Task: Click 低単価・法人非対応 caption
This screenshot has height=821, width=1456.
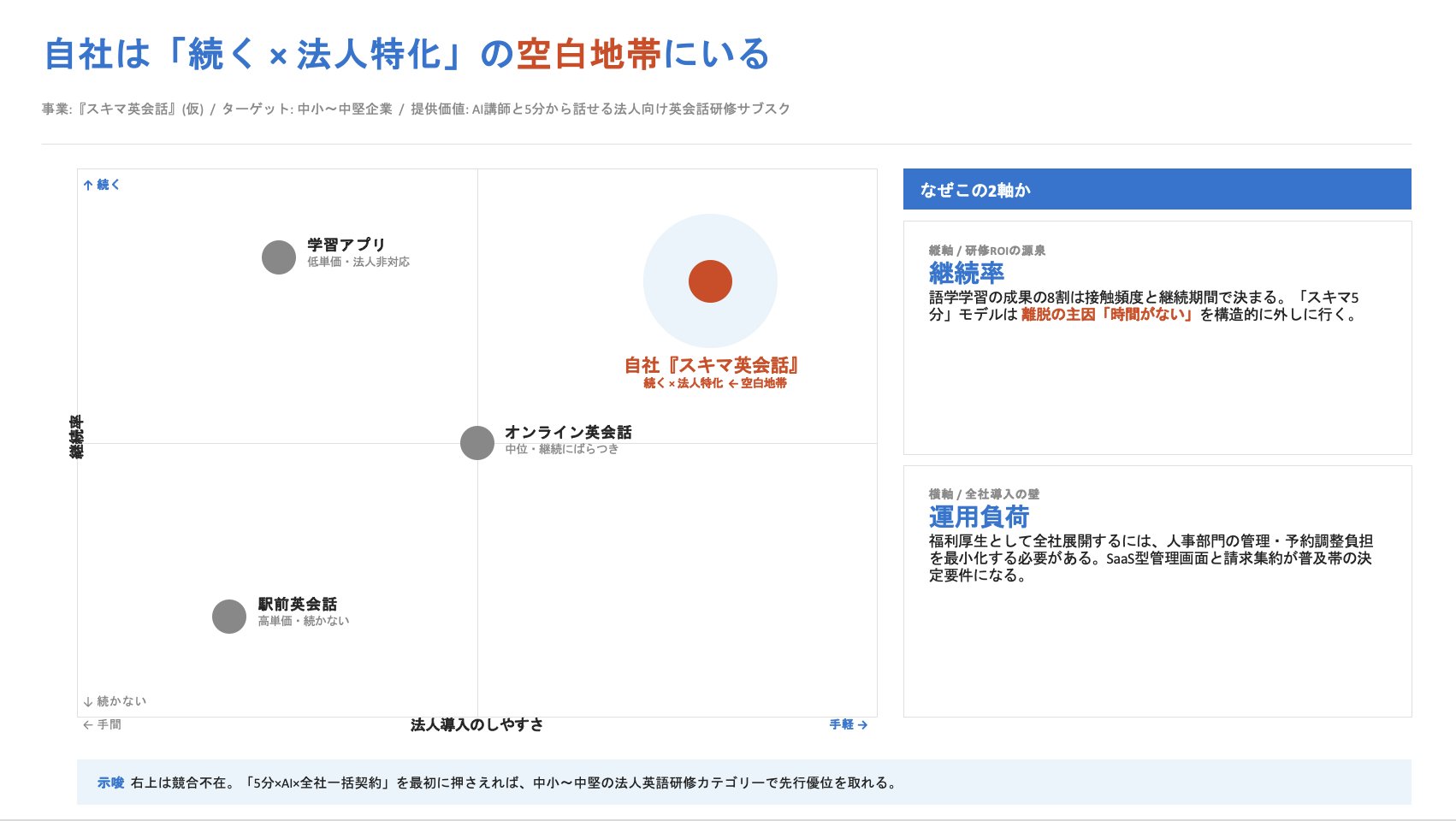Action: (358, 262)
